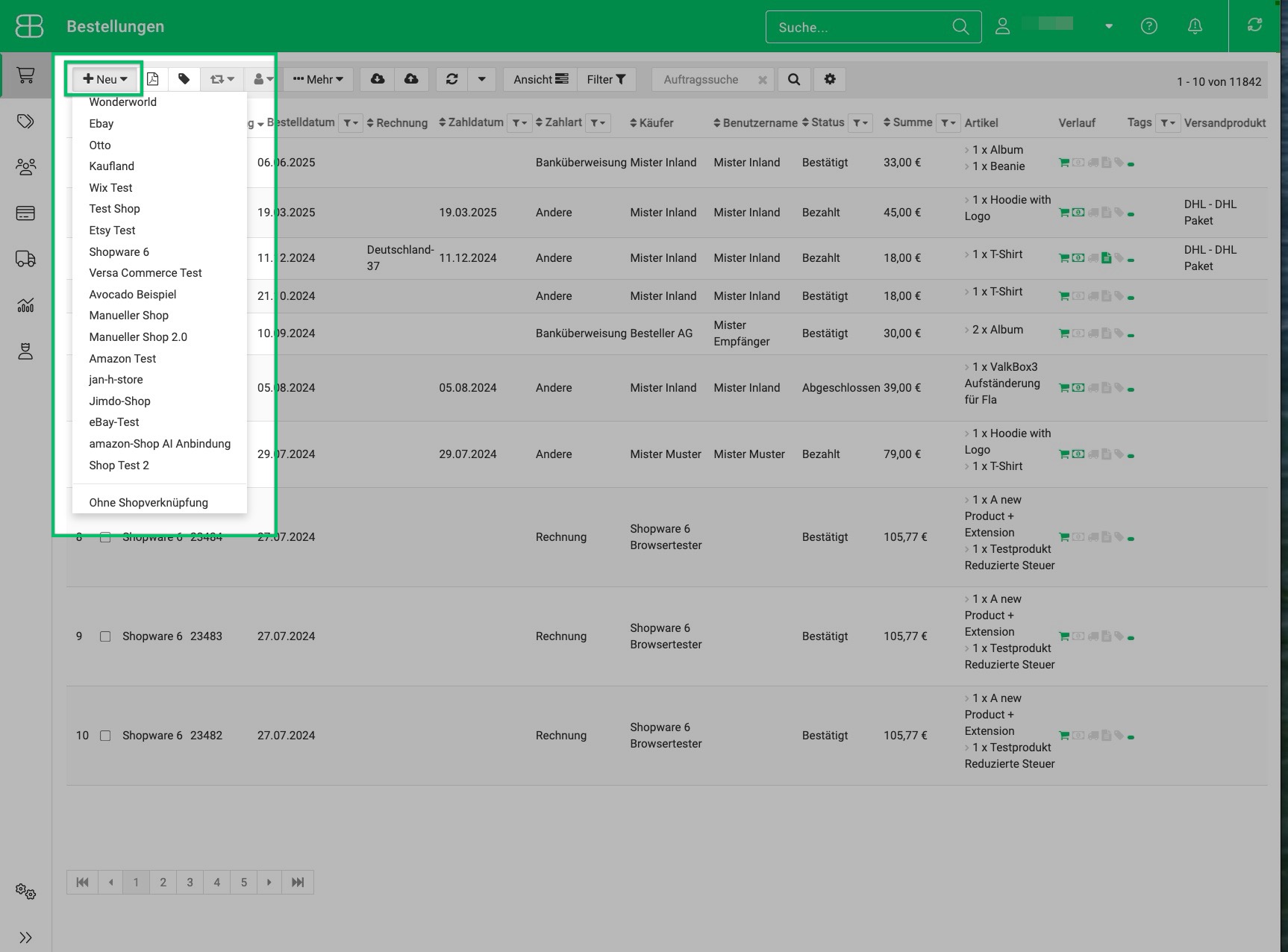Click the Ansicht button
Viewport: 1288px width, 952px height.
pyautogui.click(x=540, y=79)
